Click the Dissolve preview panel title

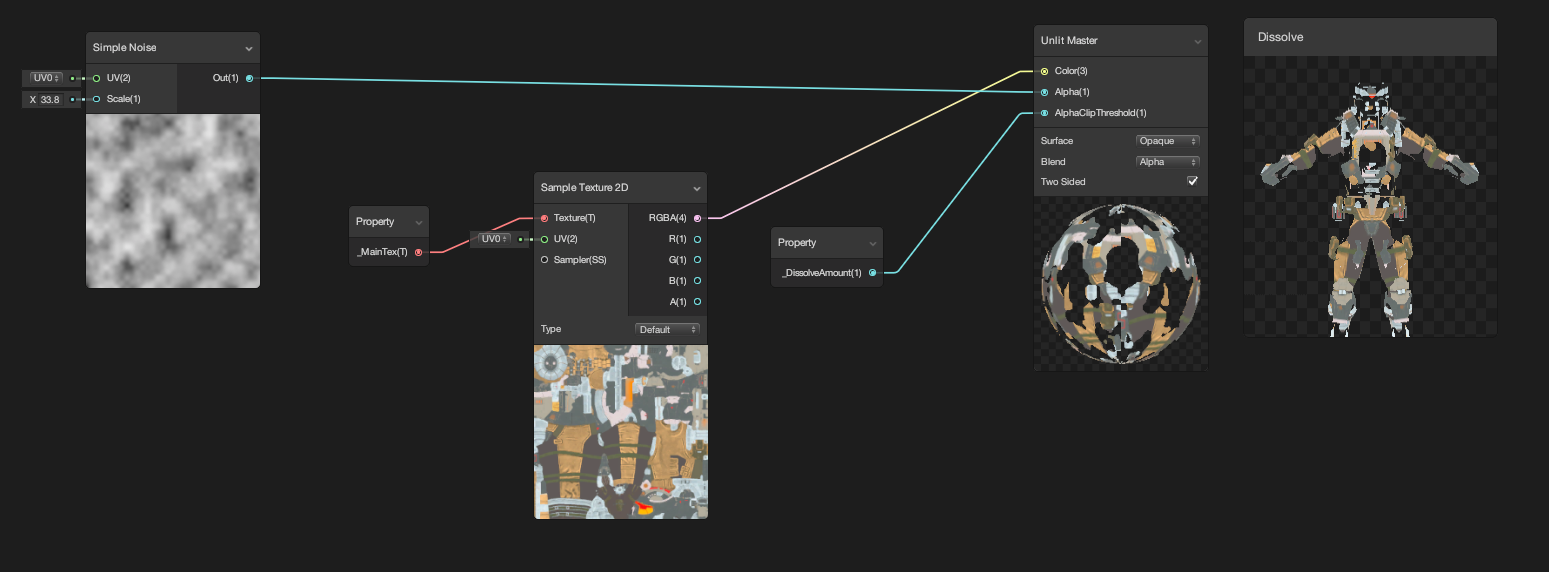pyautogui.click(x=1280, y=37)
